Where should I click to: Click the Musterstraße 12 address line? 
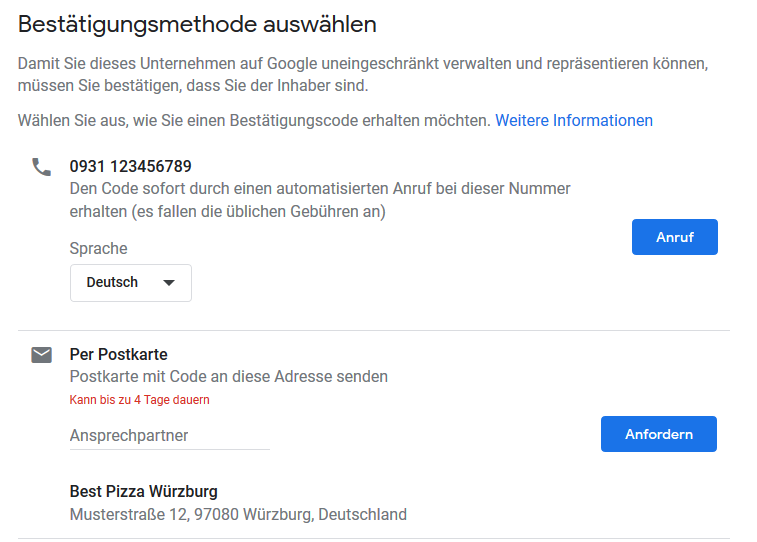coord(238,515)
